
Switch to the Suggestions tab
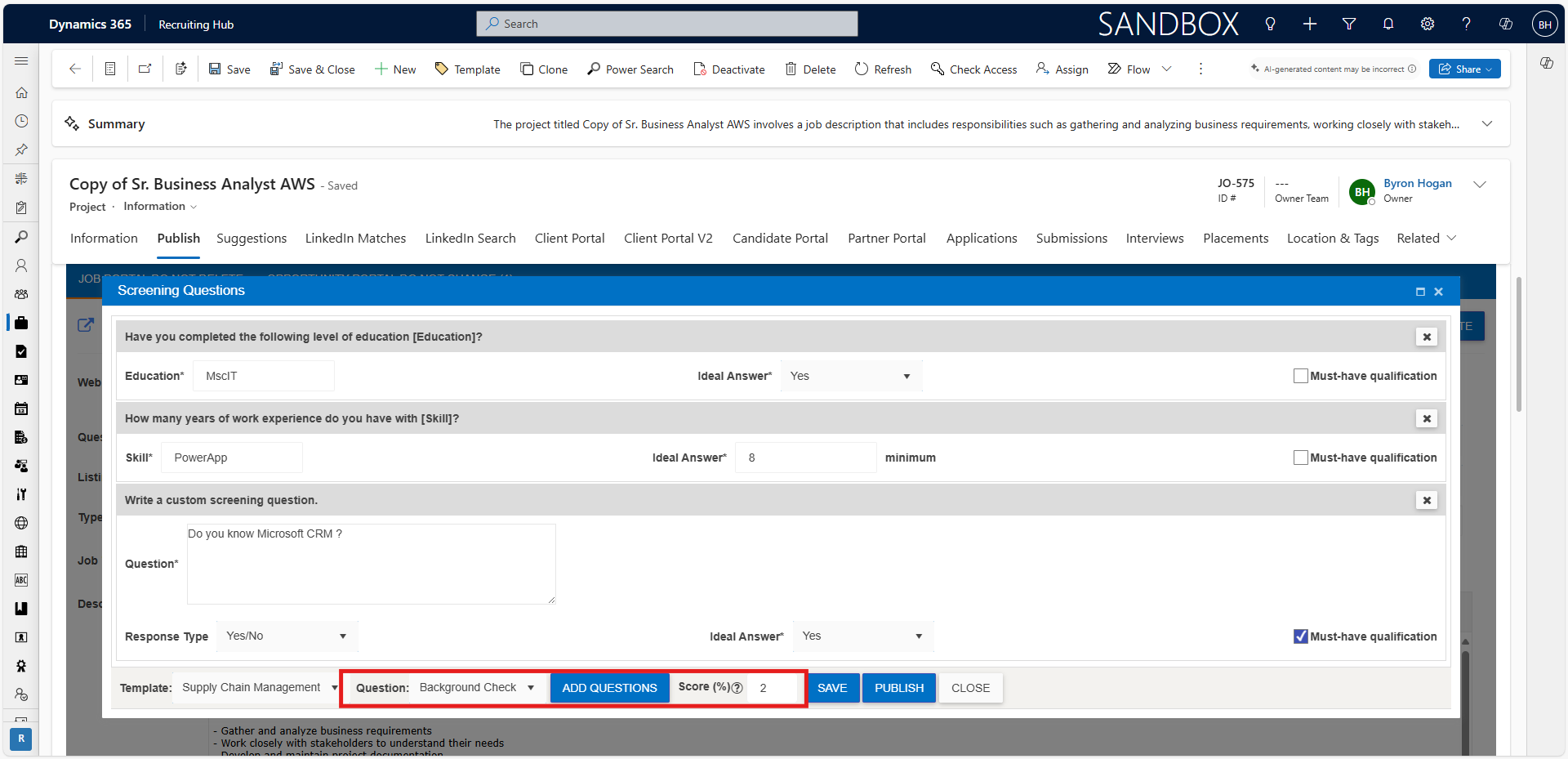pyautogui.click(x=252, y=238)
